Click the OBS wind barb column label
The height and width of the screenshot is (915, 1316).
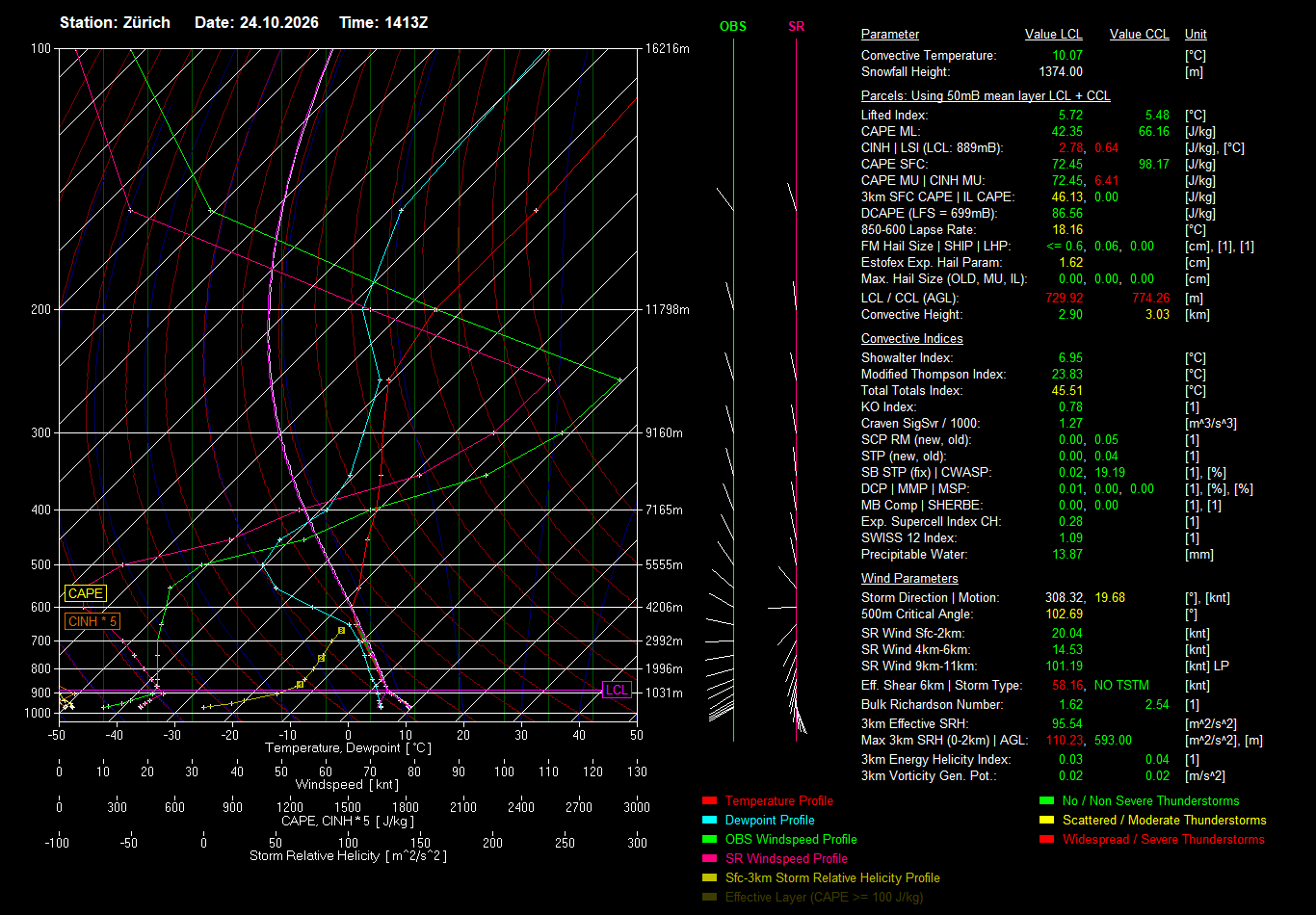tap(733, 27)
